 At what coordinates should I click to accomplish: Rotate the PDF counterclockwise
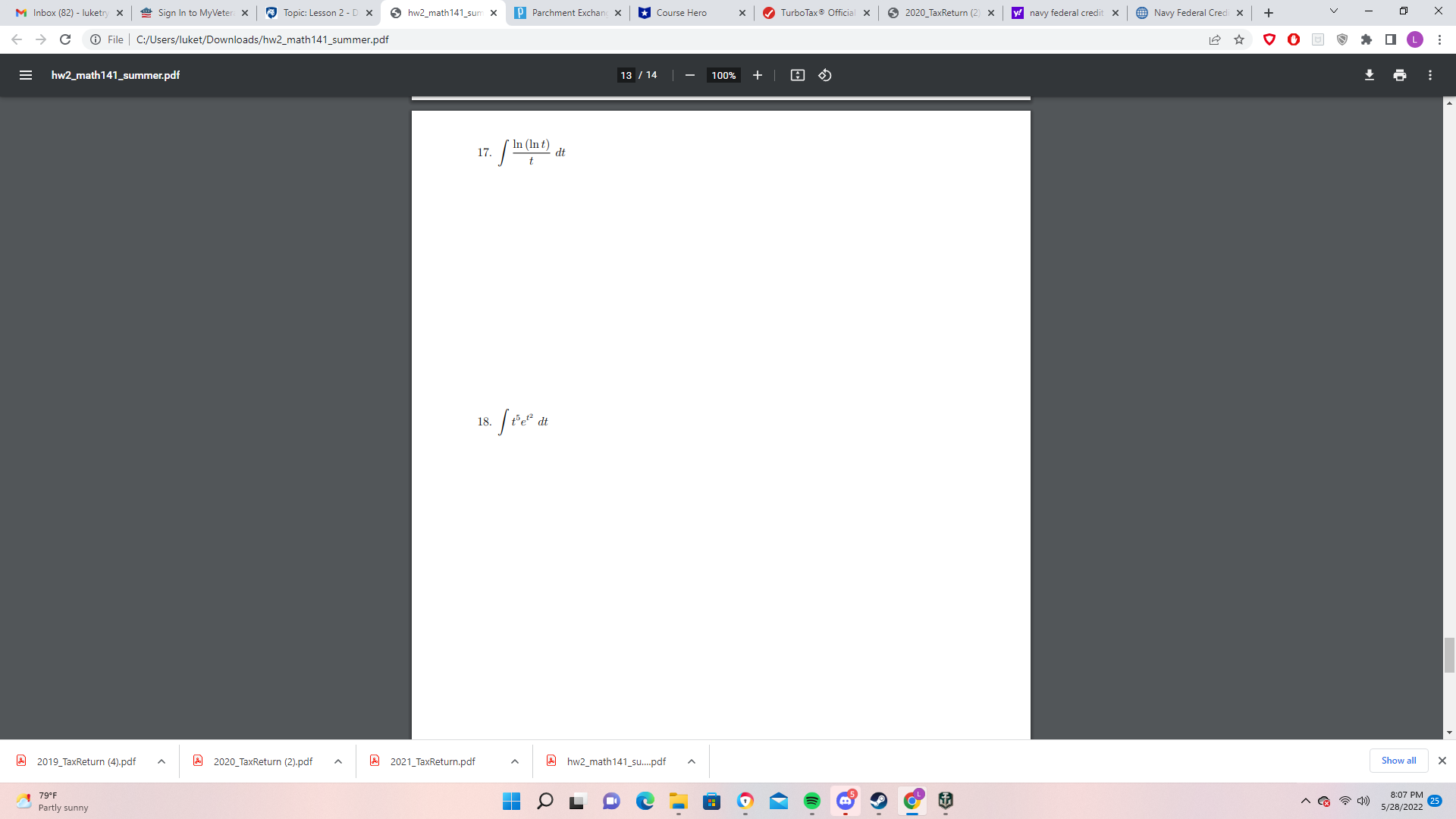click(825, 75)
